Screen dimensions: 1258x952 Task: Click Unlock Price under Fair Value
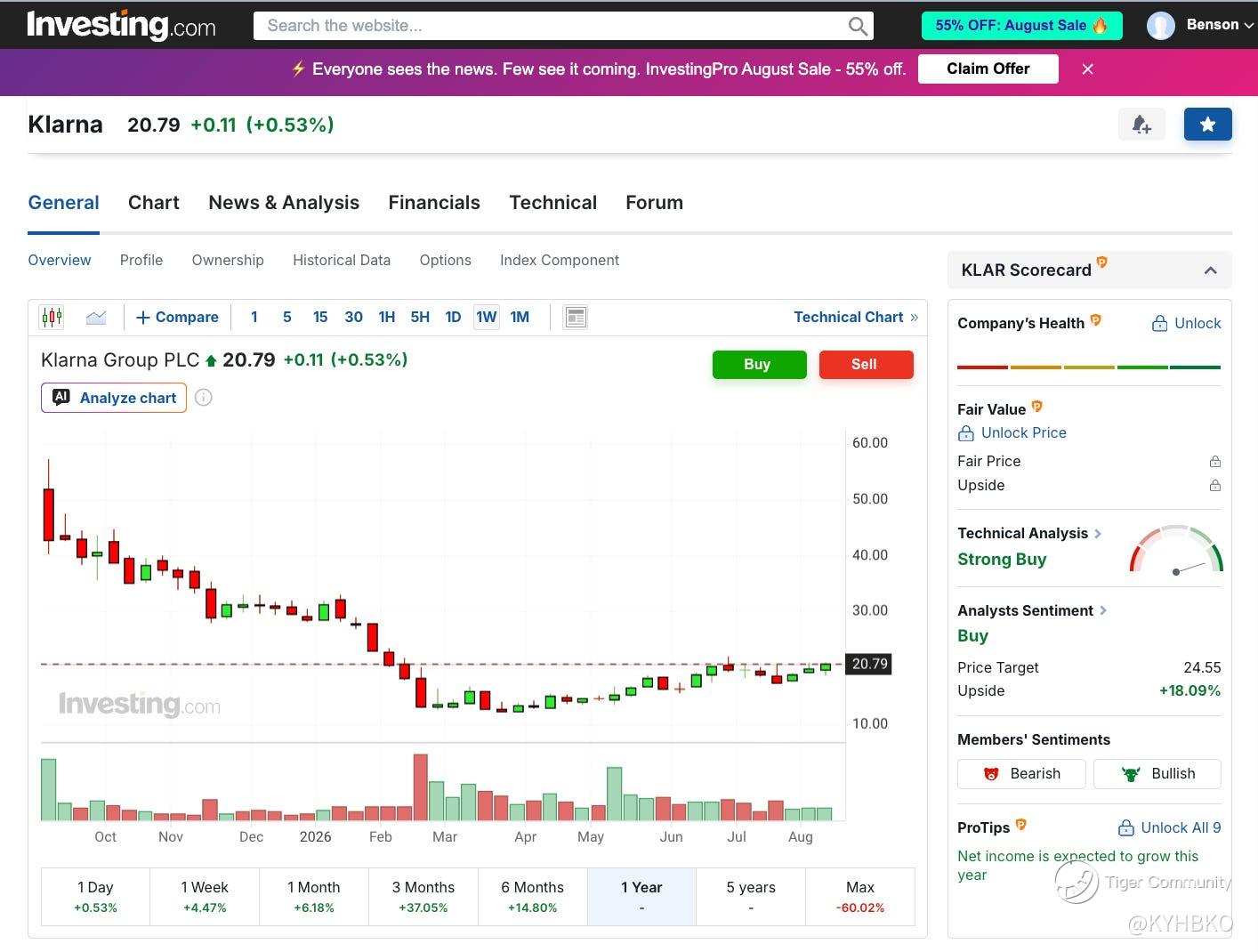point(1012,433)
